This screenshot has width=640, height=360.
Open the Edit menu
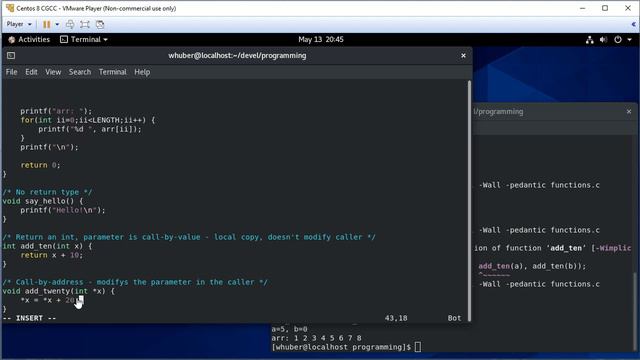pyautogui.click(x=31, y=72)
